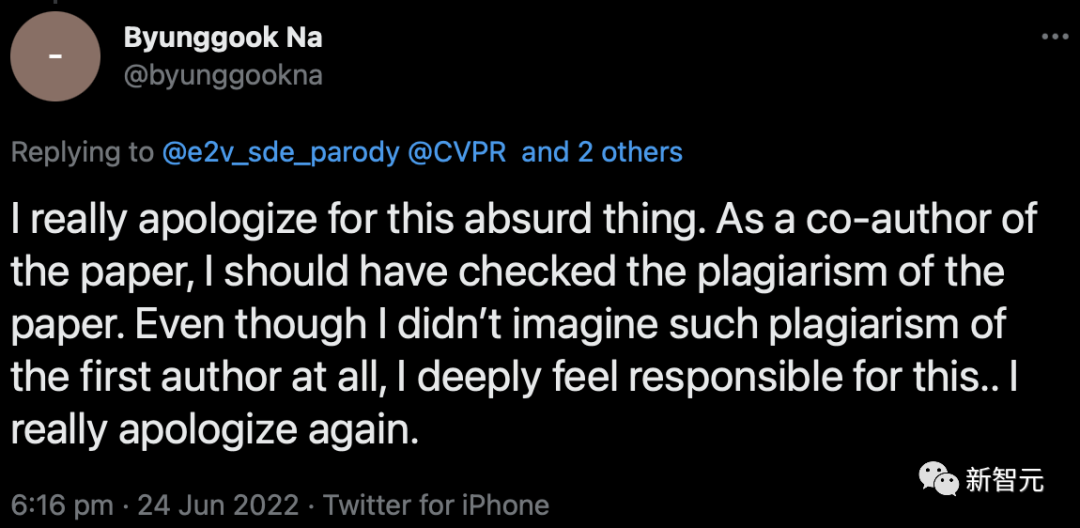
Task: Open the "Twitter for iPhone" source link
Action: 436,505
